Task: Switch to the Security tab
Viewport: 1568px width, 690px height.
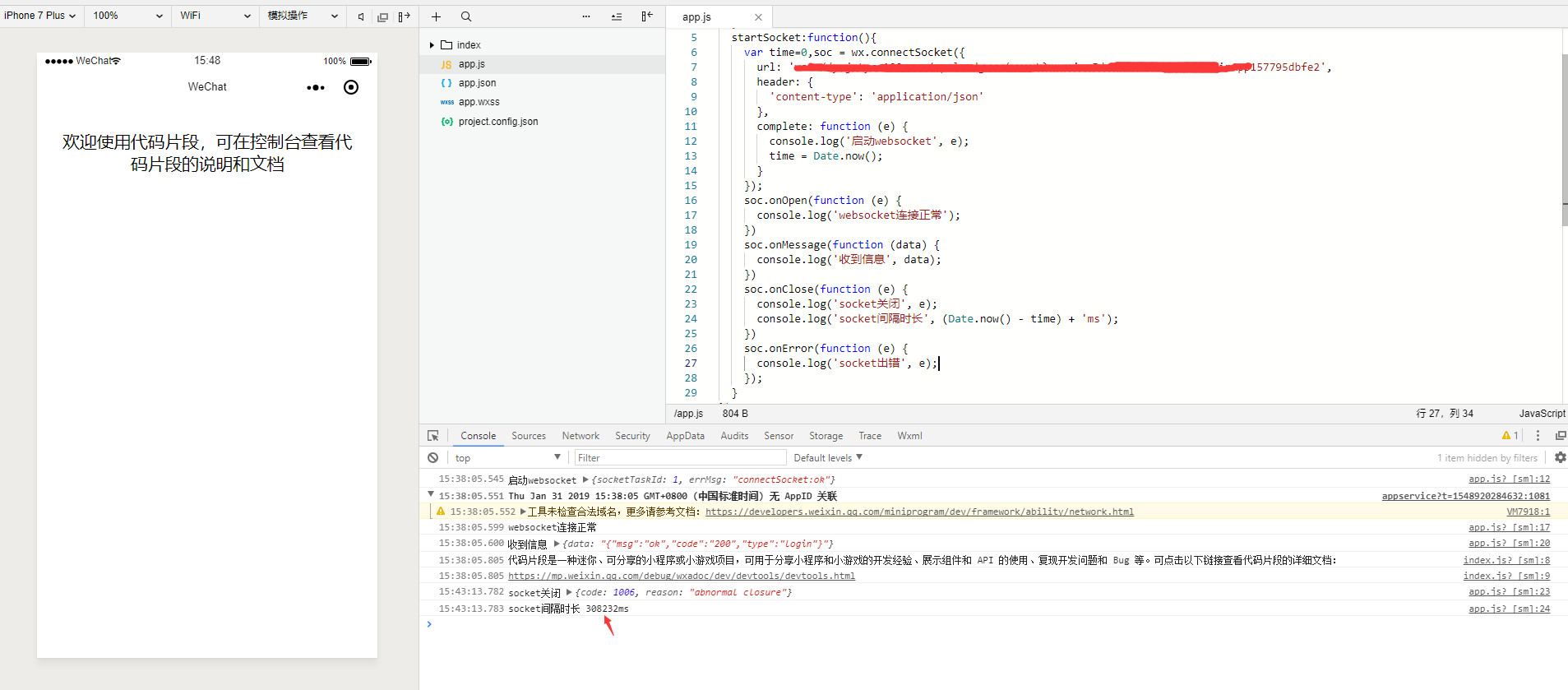Action: (x=632, y=436)
